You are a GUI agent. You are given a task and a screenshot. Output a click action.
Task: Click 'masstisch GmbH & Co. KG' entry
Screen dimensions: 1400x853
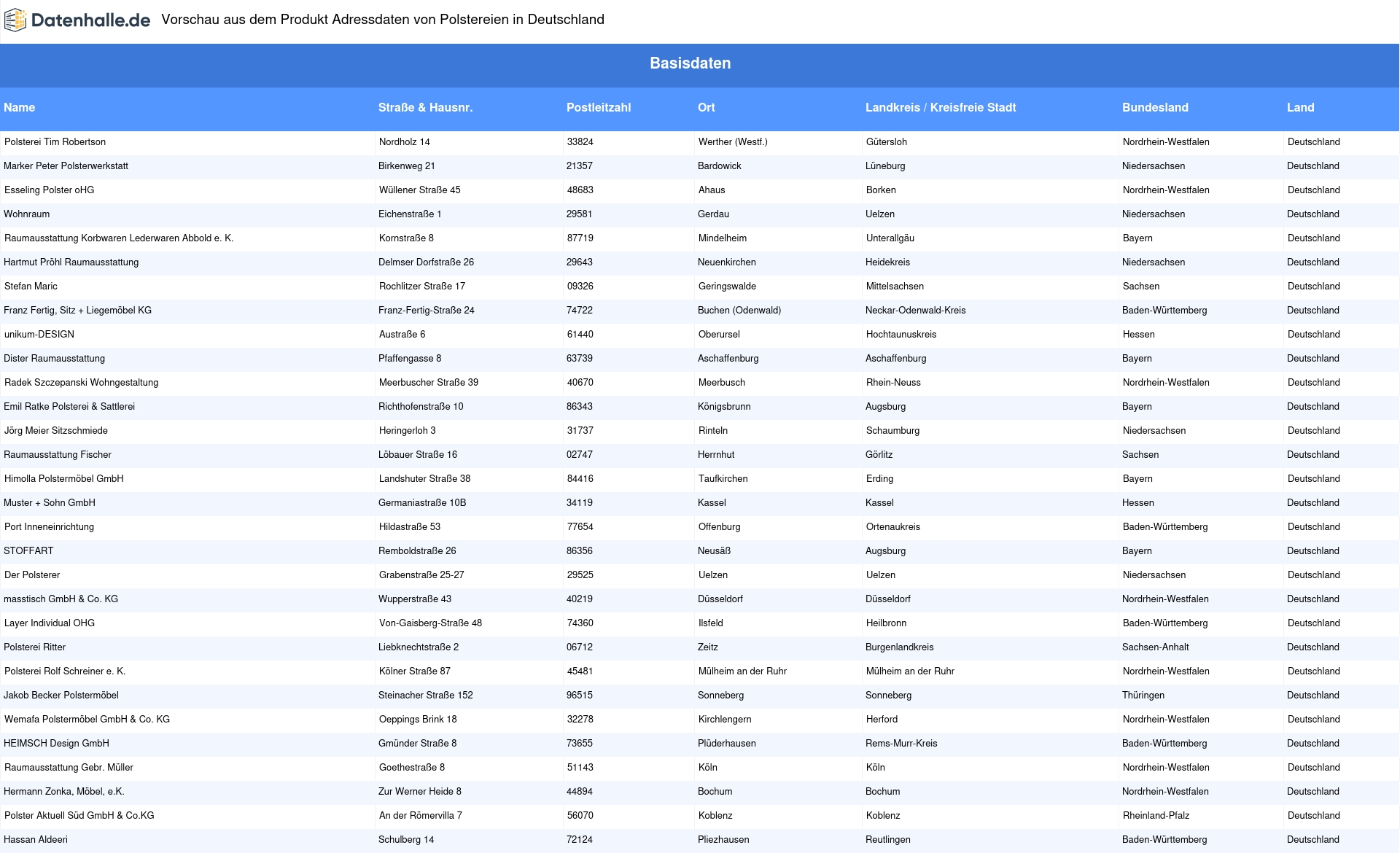click(61, 599)
